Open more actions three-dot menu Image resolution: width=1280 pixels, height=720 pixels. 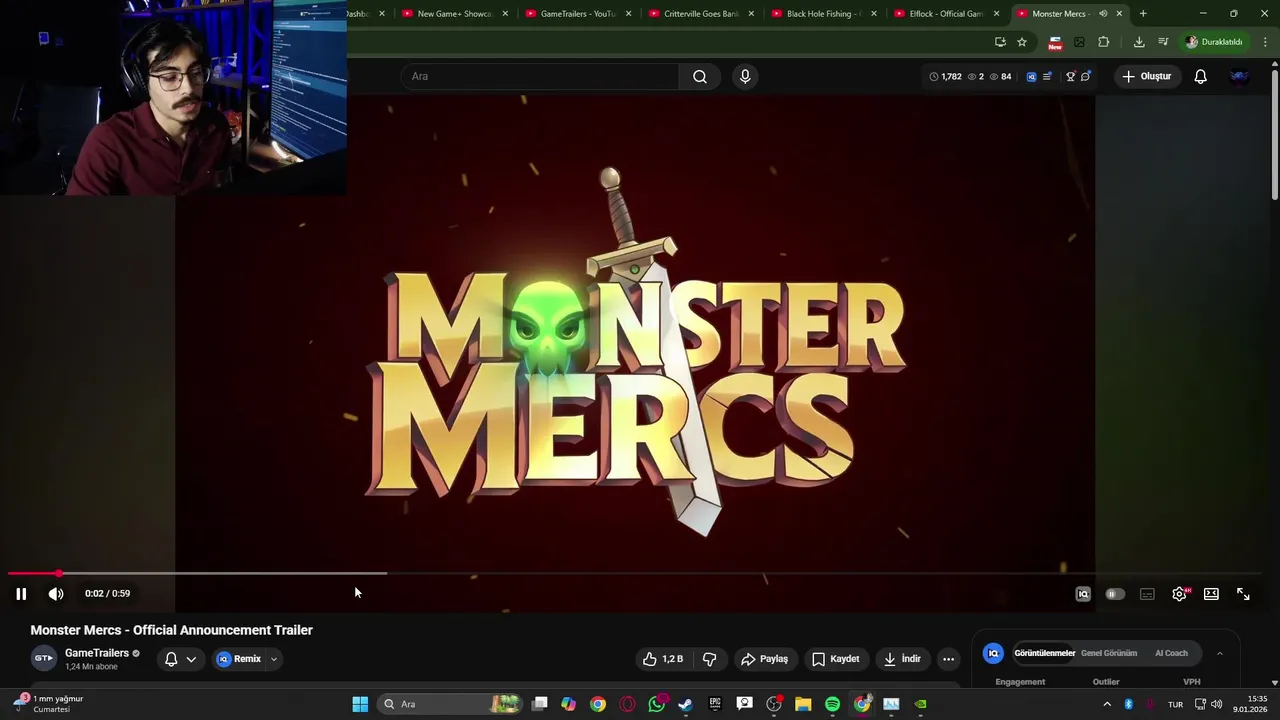pyautogui.click(x=948, y=659)
